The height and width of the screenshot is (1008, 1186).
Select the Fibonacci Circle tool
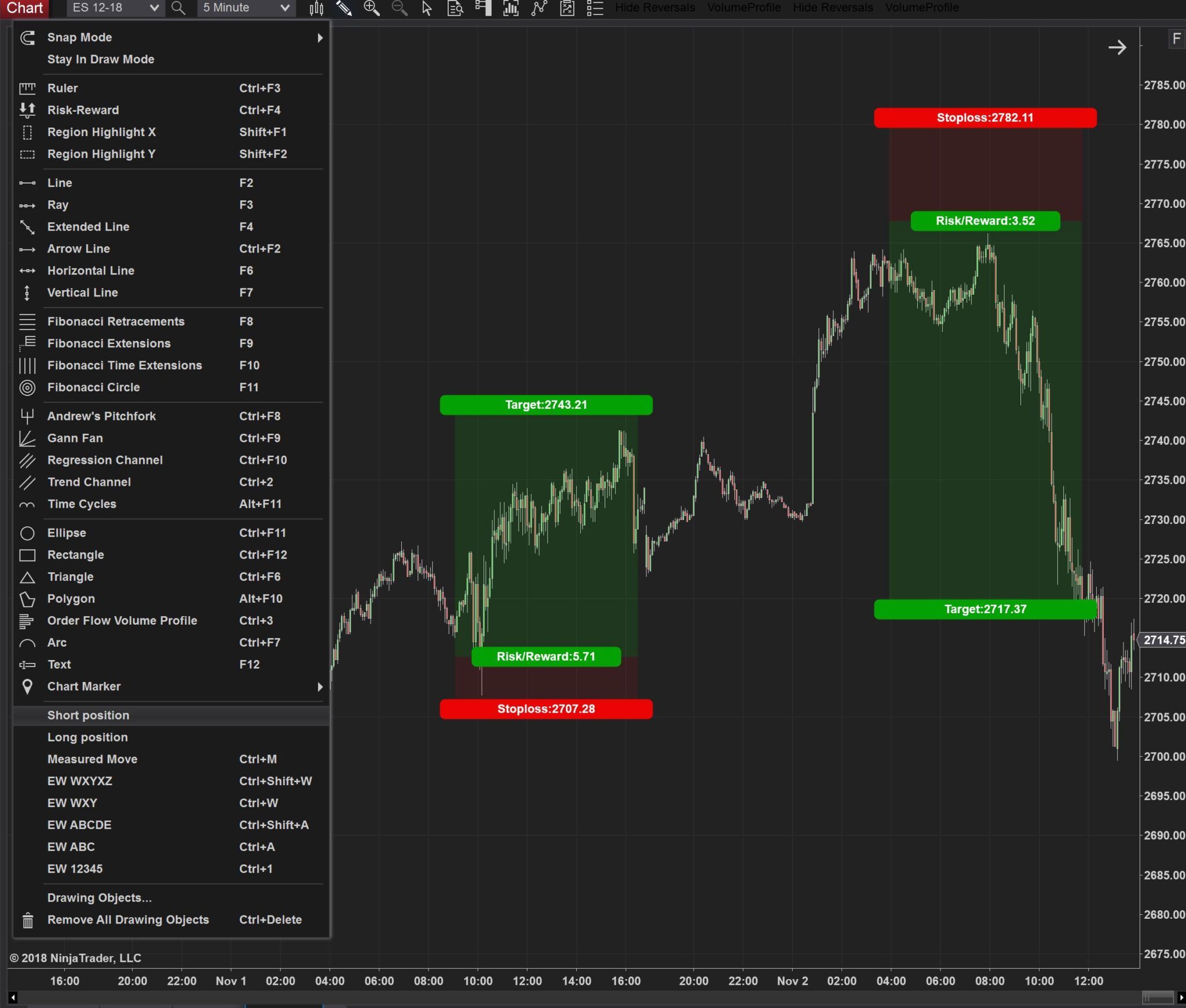pyautogui.click(x=93, y=387)
